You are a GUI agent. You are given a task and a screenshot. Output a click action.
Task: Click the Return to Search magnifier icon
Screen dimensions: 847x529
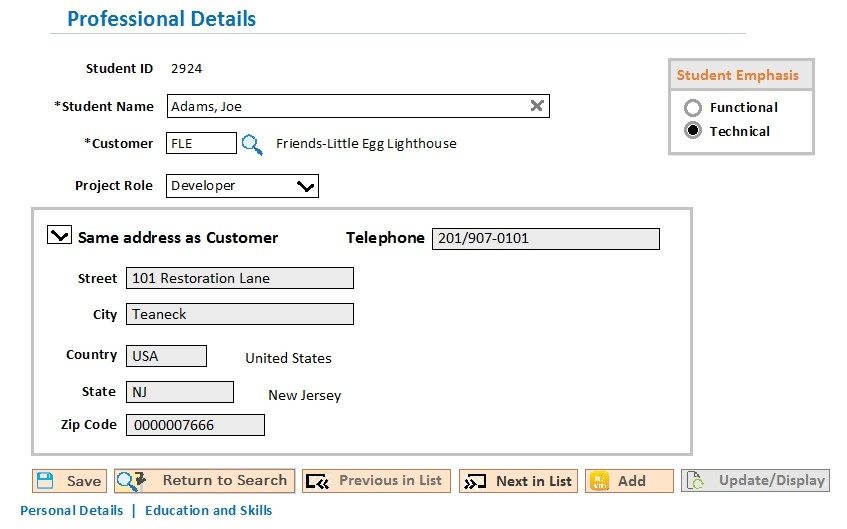(x=131, y=481)
